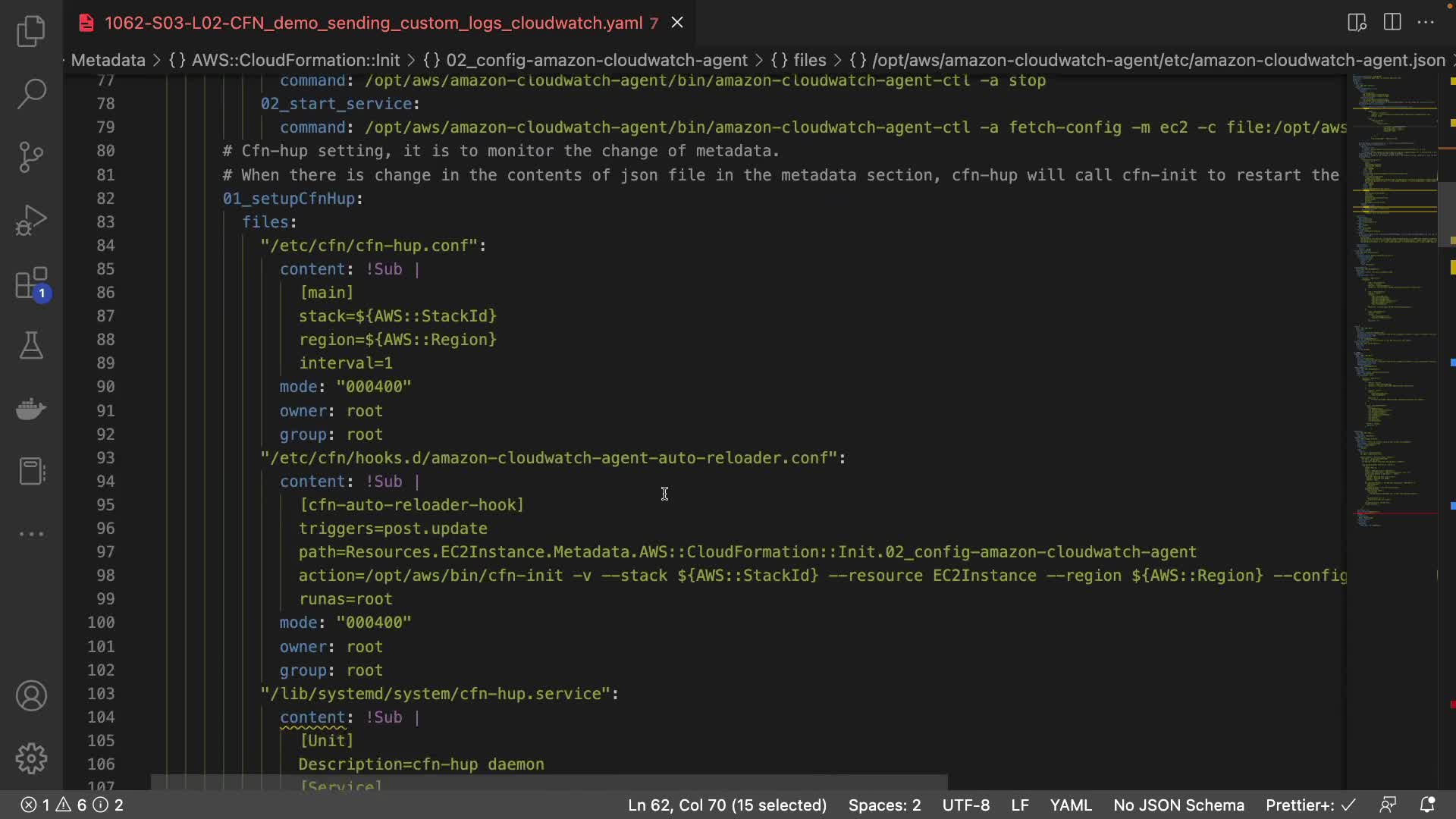This screenshot has width=1456, height=819.
Task: Open the Accounts icon in activity bar
Action: coord(31,696)
